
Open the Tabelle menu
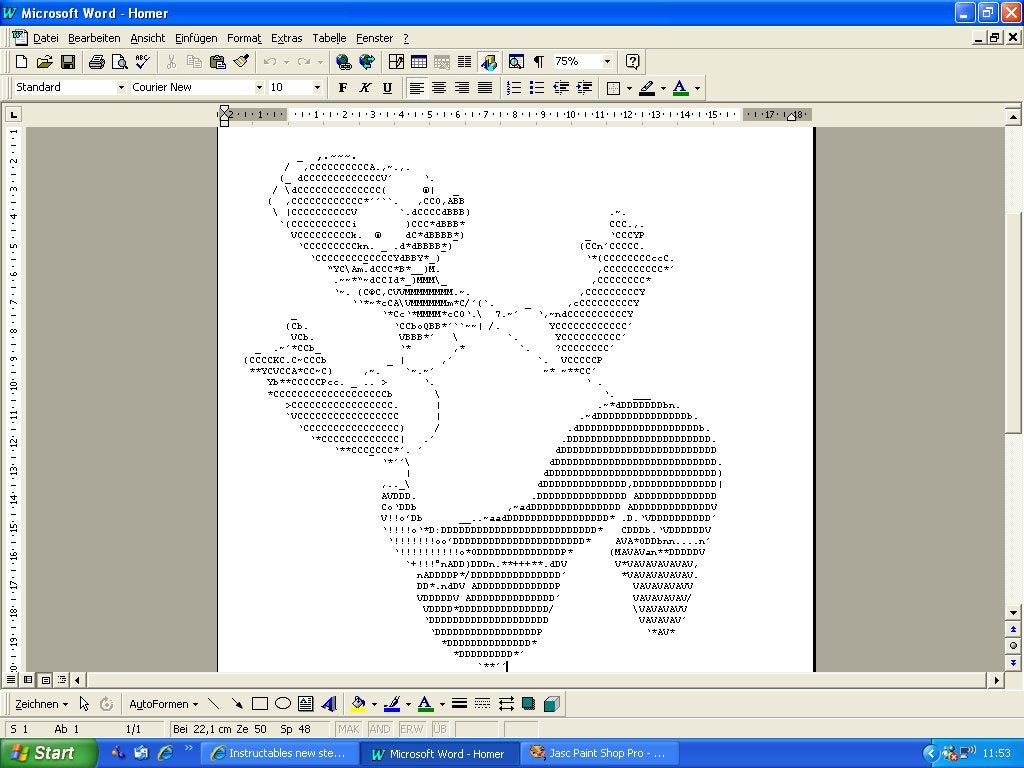(329, 38)
